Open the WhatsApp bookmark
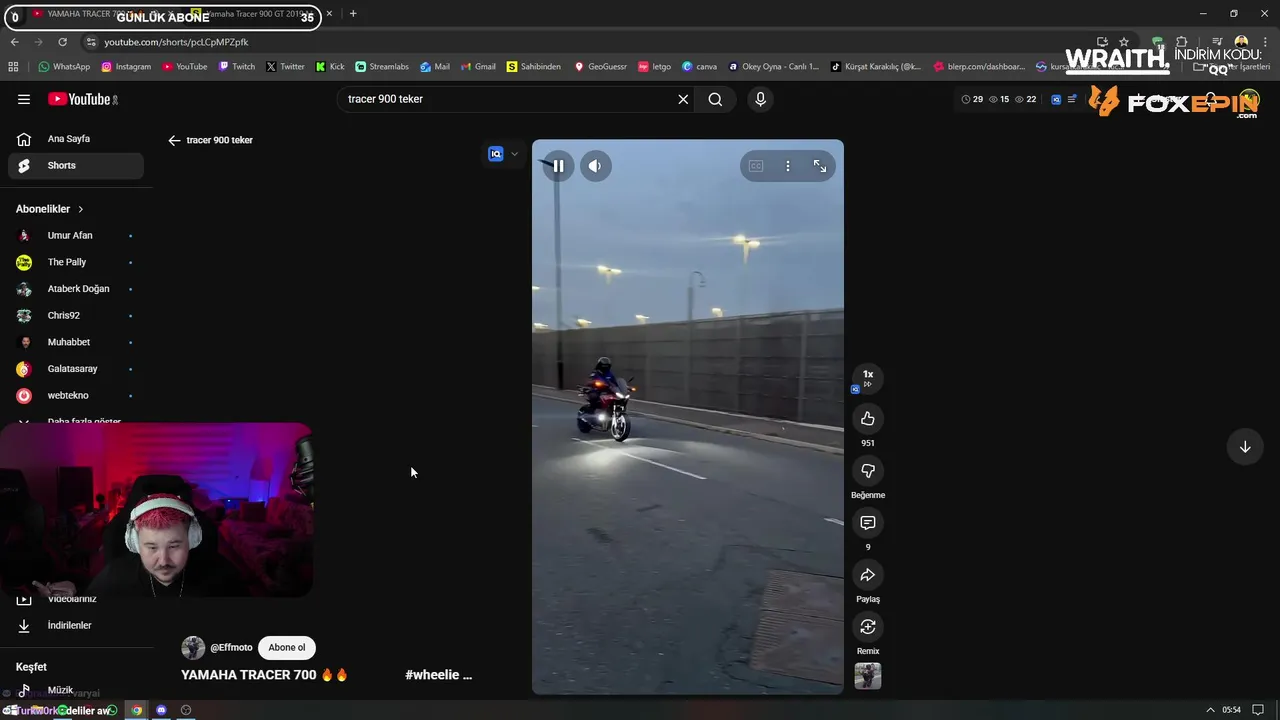 click(x=64, y=67)
